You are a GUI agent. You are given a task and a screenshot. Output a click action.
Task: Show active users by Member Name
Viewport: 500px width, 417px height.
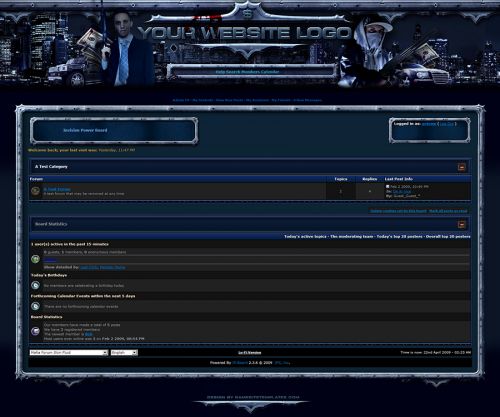113,267
